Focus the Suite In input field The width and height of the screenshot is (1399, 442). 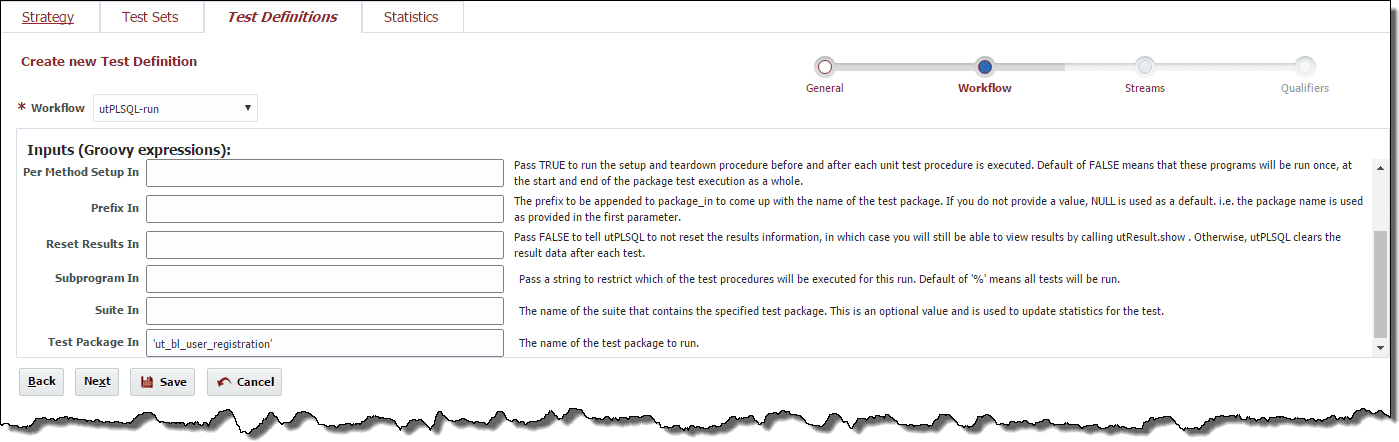325,311
